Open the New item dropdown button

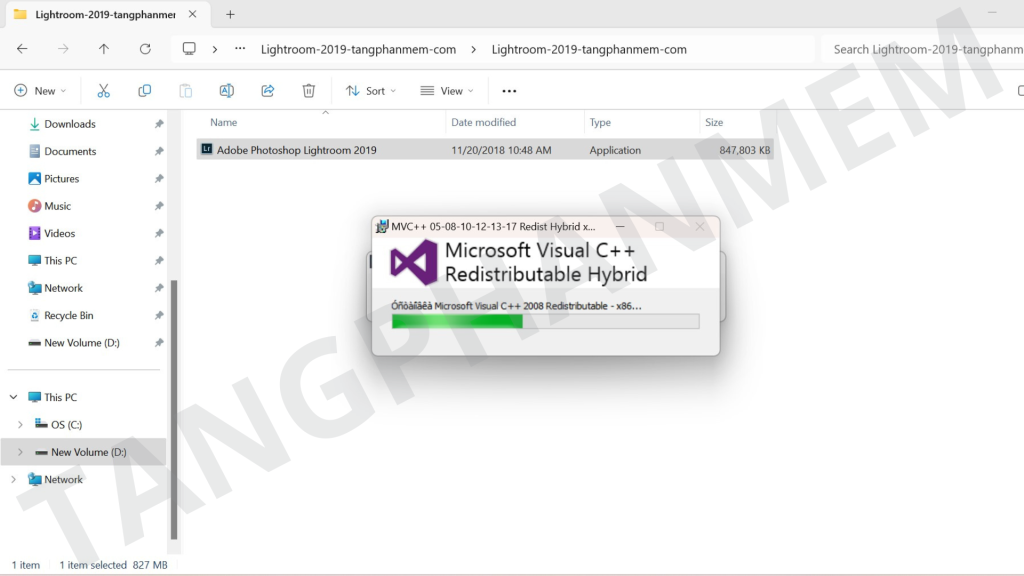(x=41, y=91)
